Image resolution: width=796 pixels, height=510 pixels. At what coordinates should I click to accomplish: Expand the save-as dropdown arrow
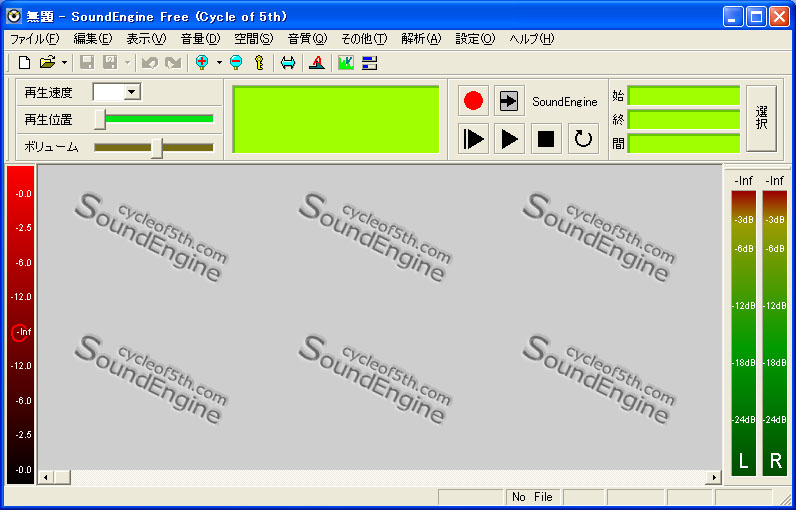[x=127, y=63]
